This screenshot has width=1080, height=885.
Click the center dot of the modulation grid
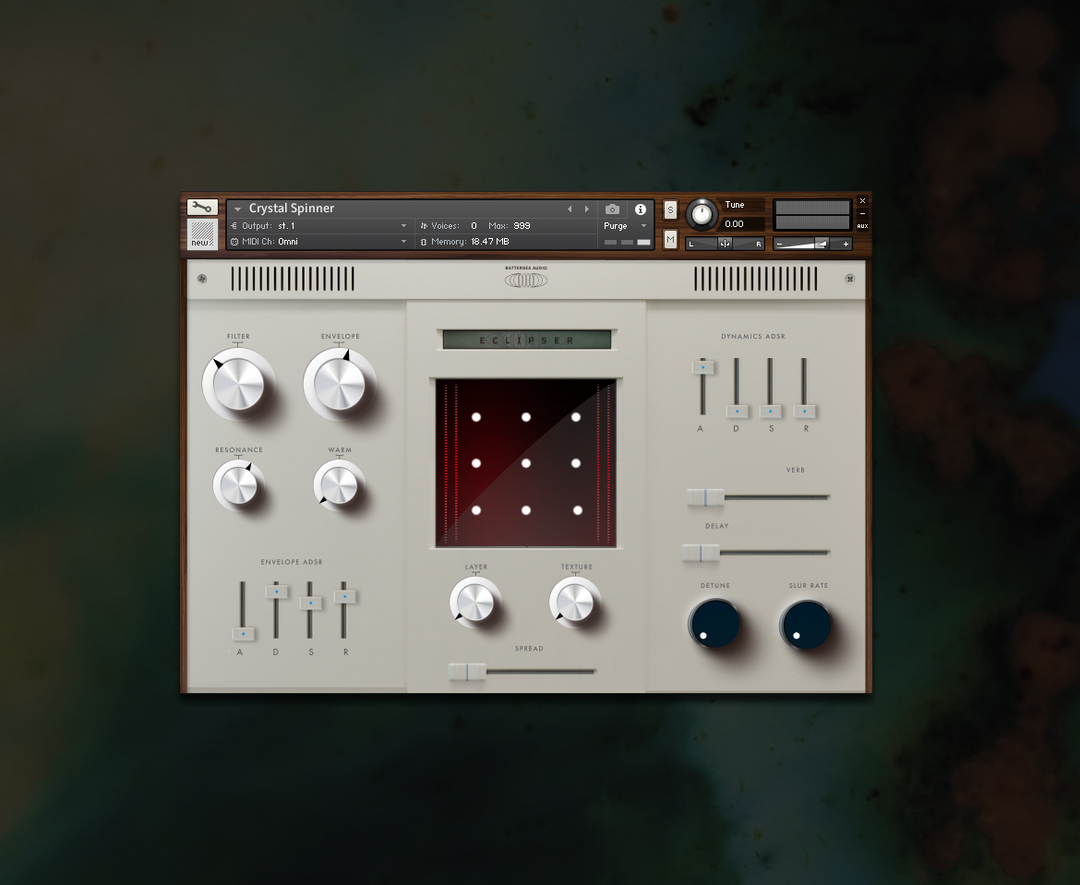click(x=526, y=465)
